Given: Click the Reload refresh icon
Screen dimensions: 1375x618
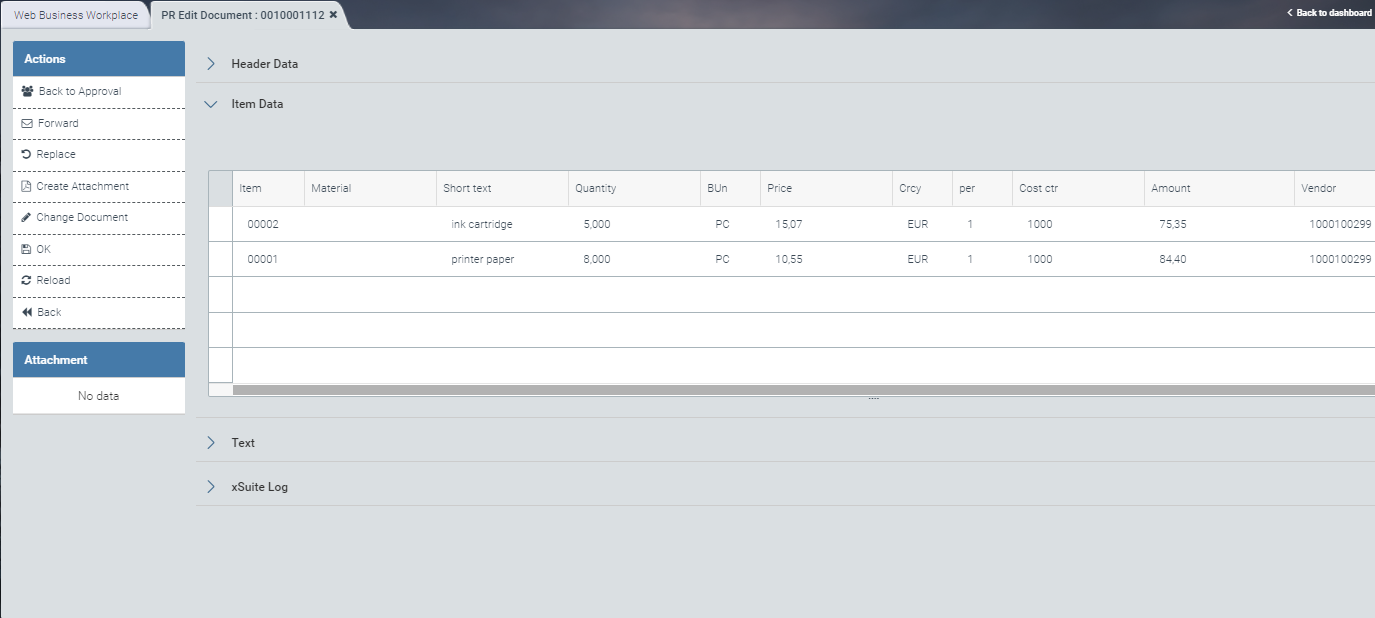Looking at the screenshot, I should click(26, 280).
